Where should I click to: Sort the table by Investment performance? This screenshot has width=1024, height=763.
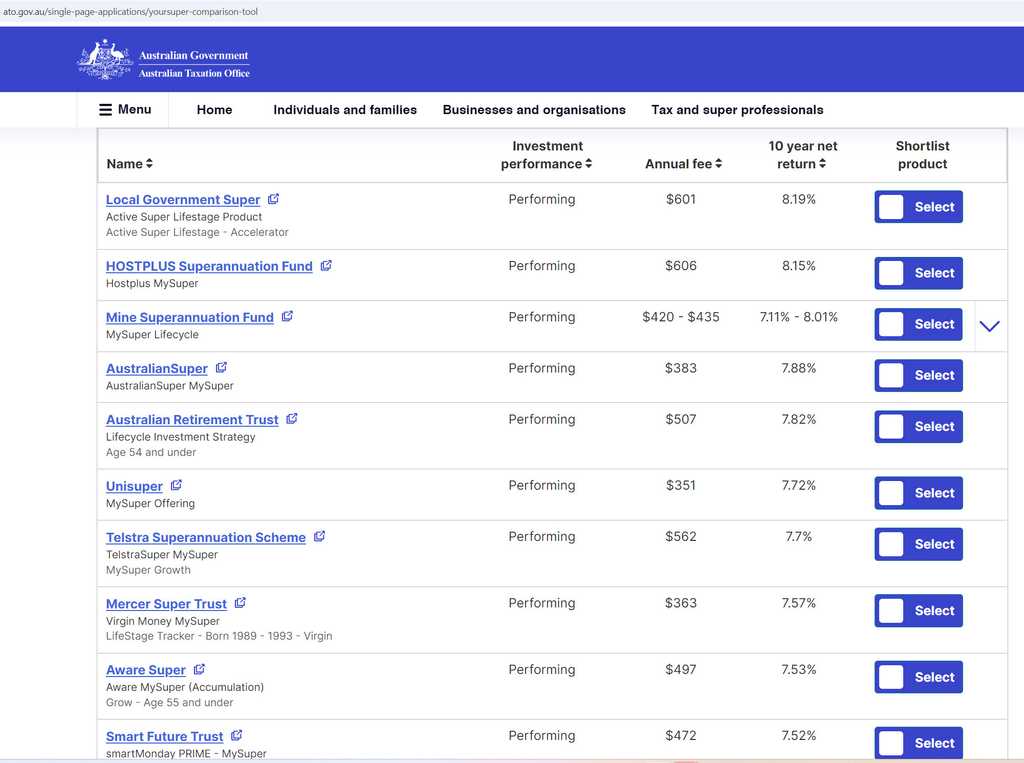tap(546, 155)
